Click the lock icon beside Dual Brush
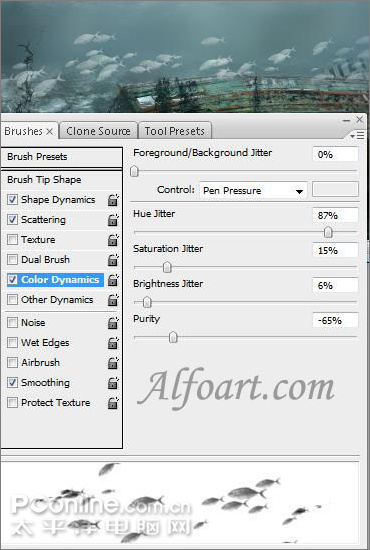The image size is (370, 550). click(113, 260)
